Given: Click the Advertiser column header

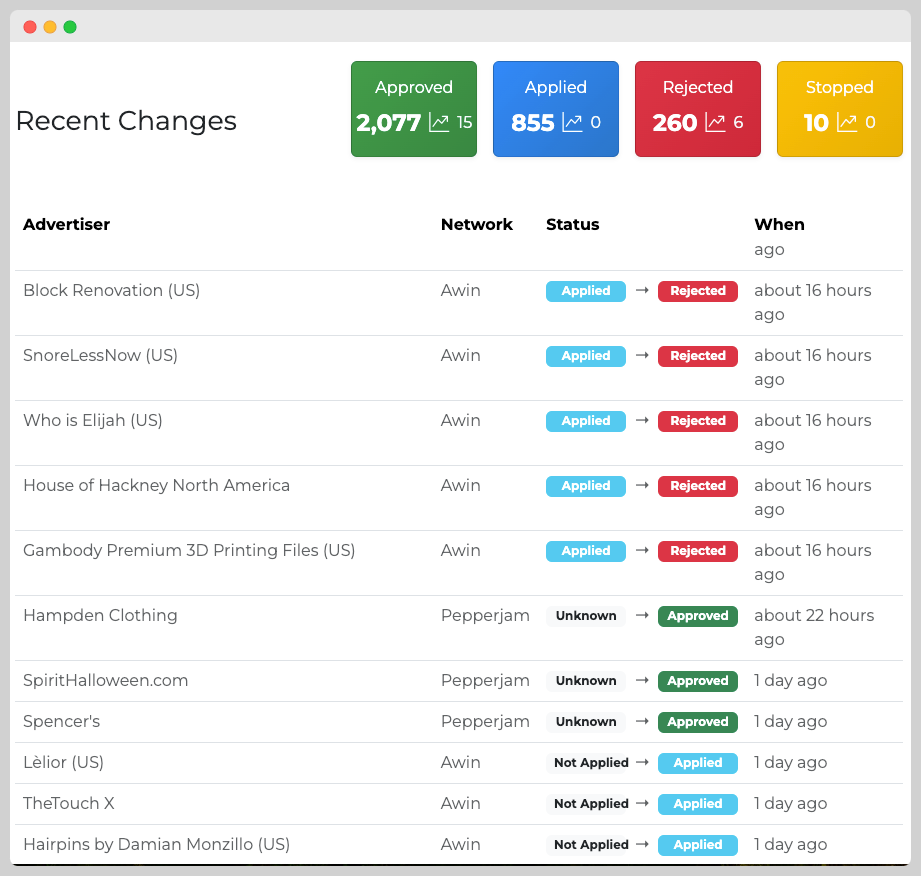Looking at the screenshot, I should 66,224.
